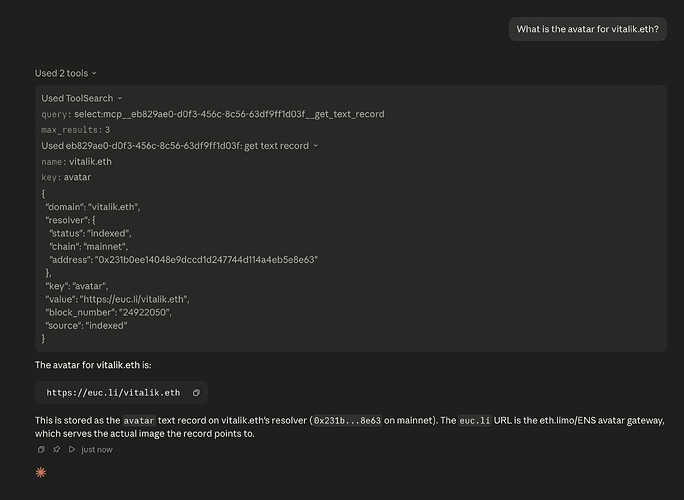Click the "domain": "vitalik.eth" line
This screenshot has height=500, width=684.
click(93, 207)
